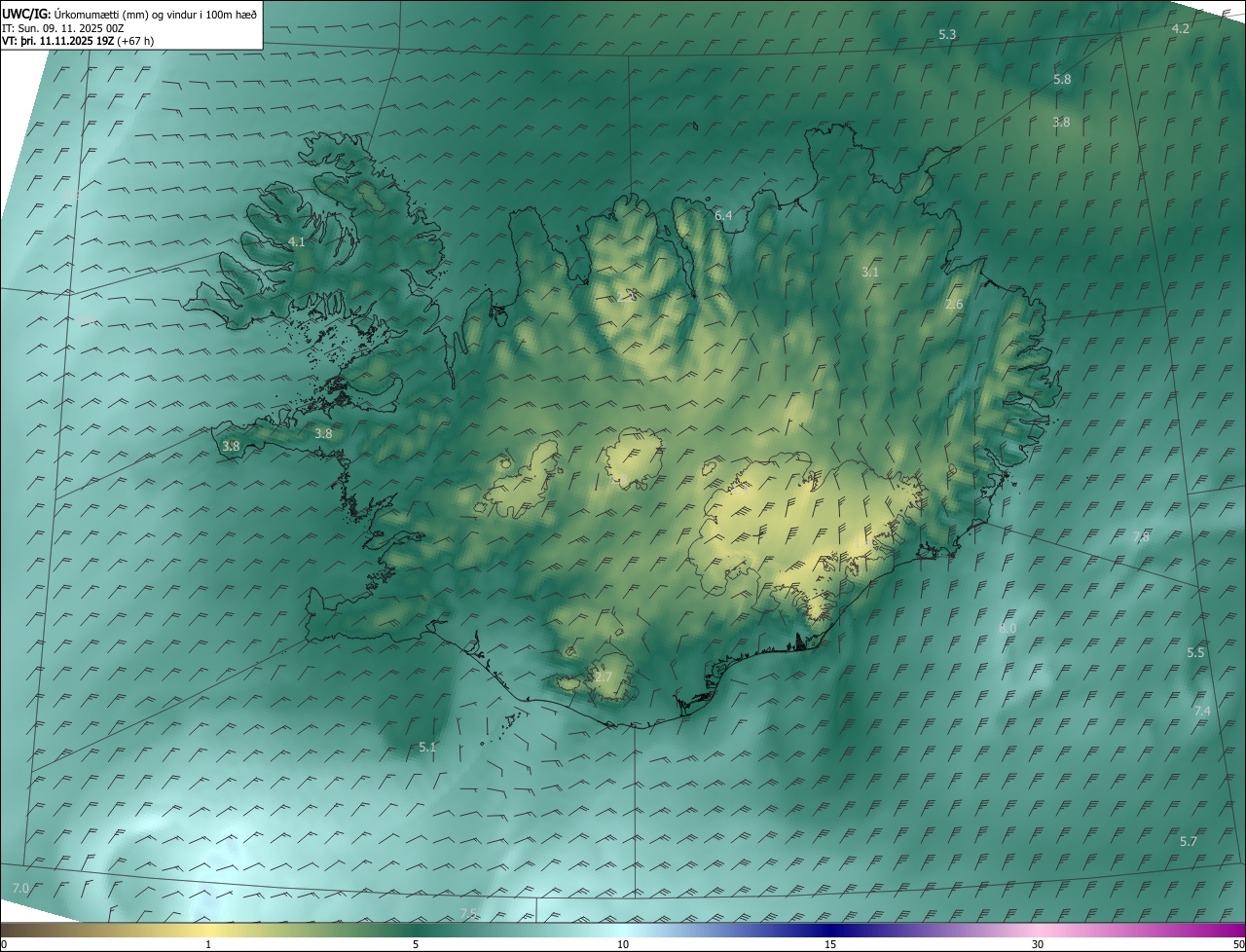1246x952 pixels.
Task: Click the 6.4 value on the north coast
Action: coord(723,216)
